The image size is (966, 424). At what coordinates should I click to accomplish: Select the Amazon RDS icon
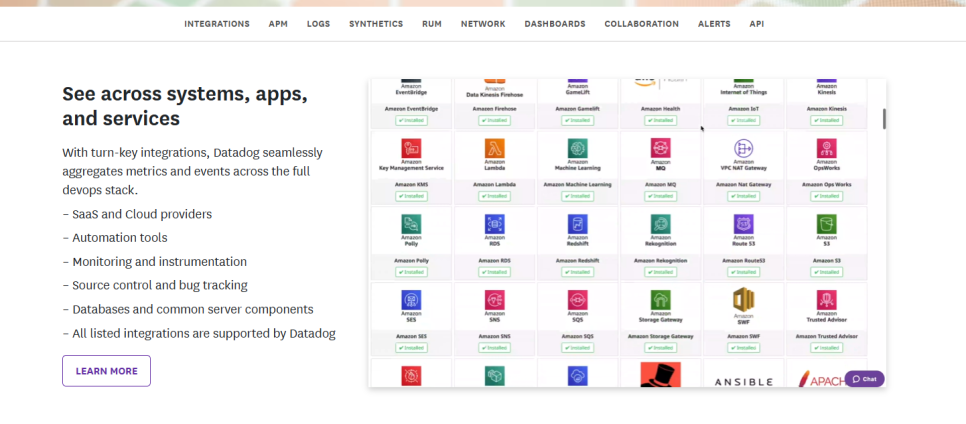[494, 224]
